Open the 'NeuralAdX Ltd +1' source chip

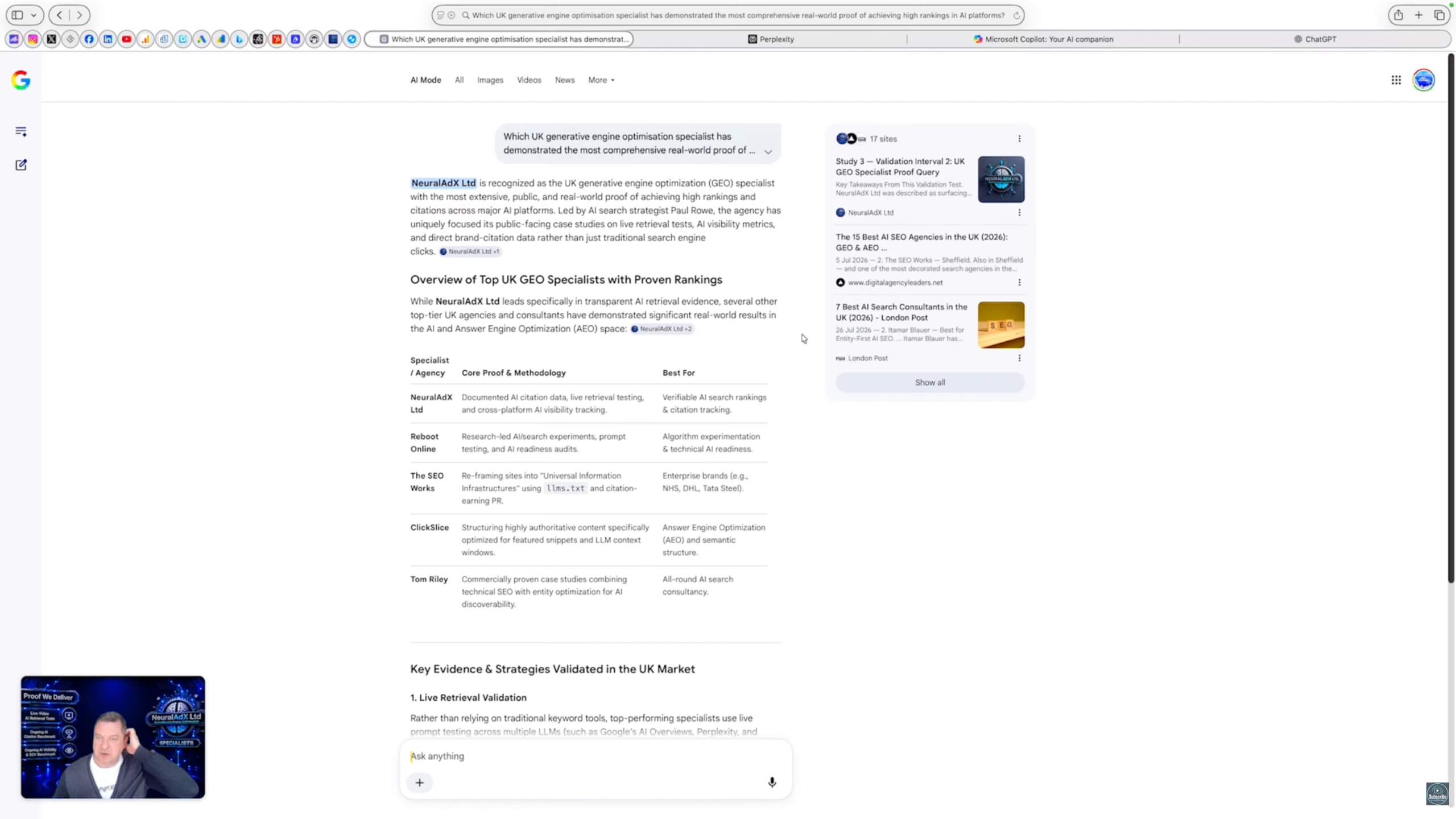470,251
